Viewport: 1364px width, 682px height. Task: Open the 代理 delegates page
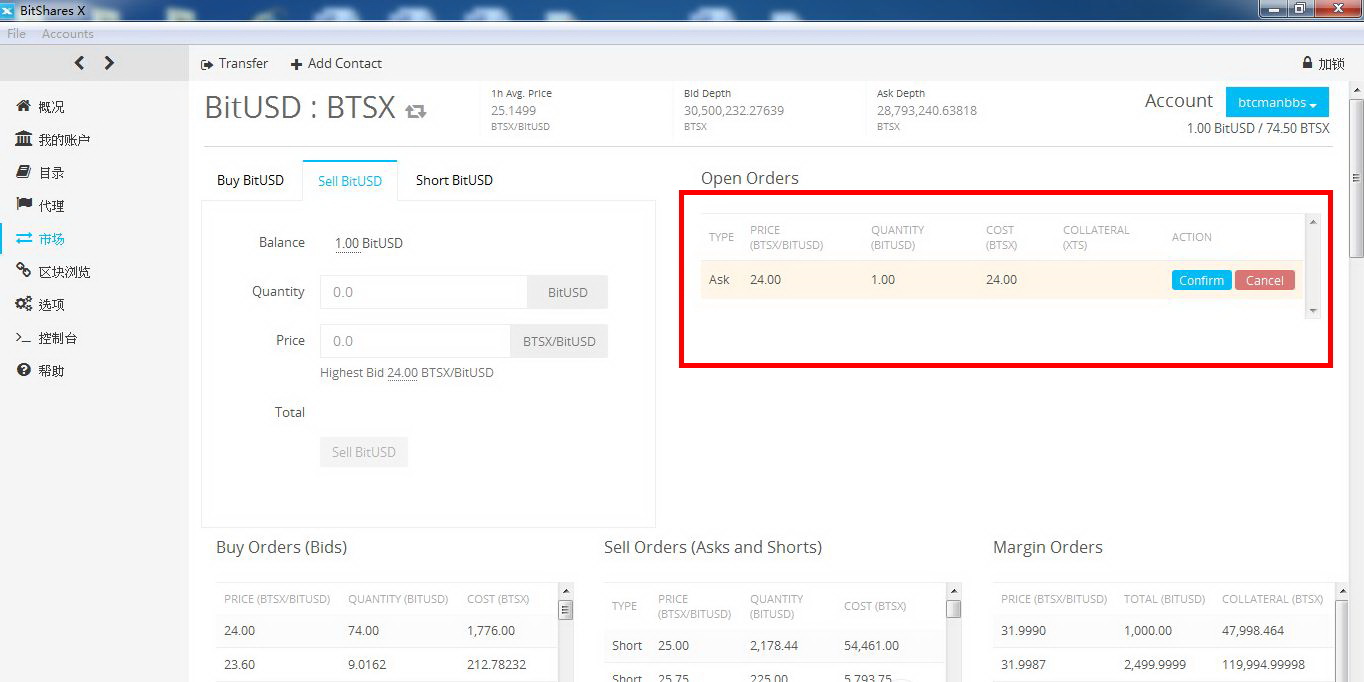point(41,205)
